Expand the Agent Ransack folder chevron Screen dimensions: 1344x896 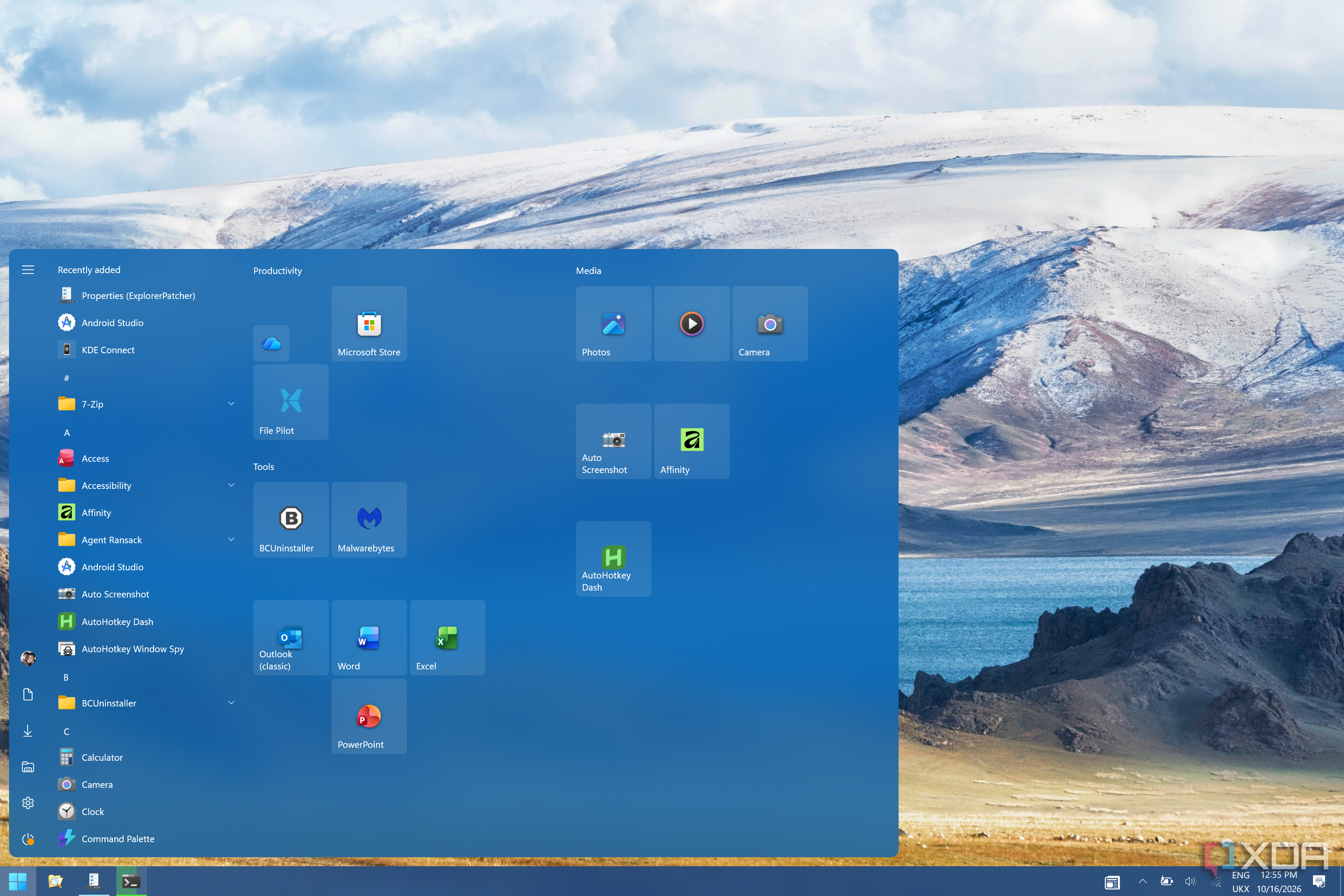231,539
